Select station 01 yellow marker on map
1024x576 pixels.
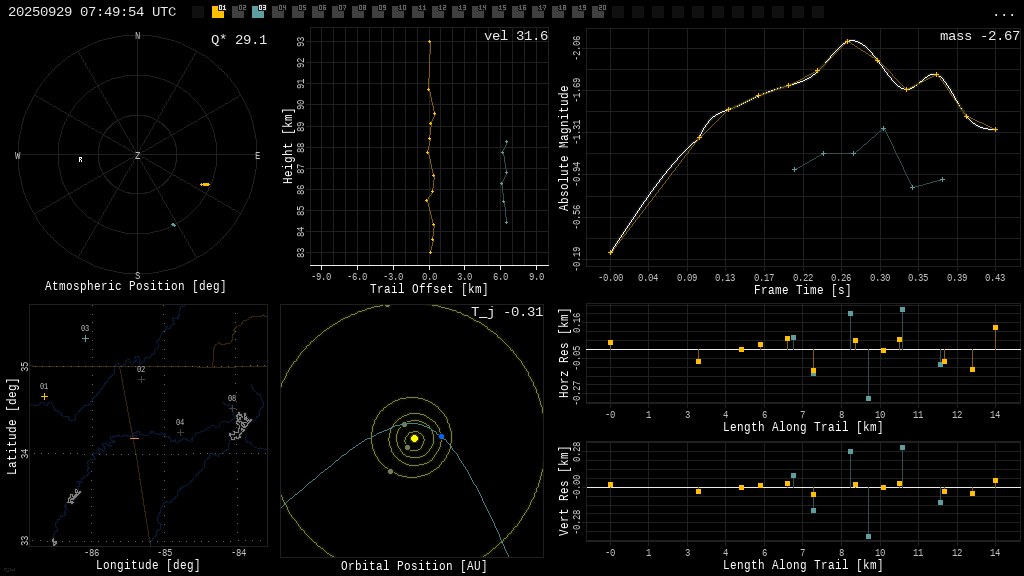click(44, 396)
